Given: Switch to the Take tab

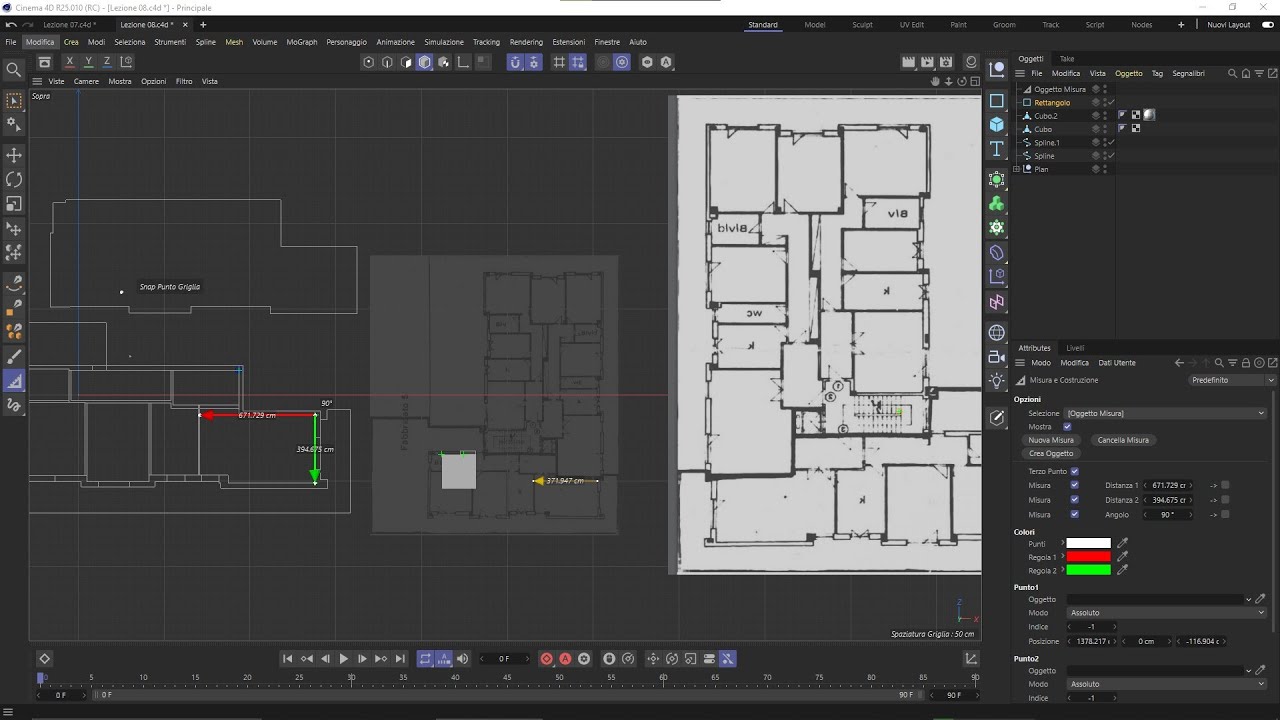Looking at the screenshot, I should 1067,59.
